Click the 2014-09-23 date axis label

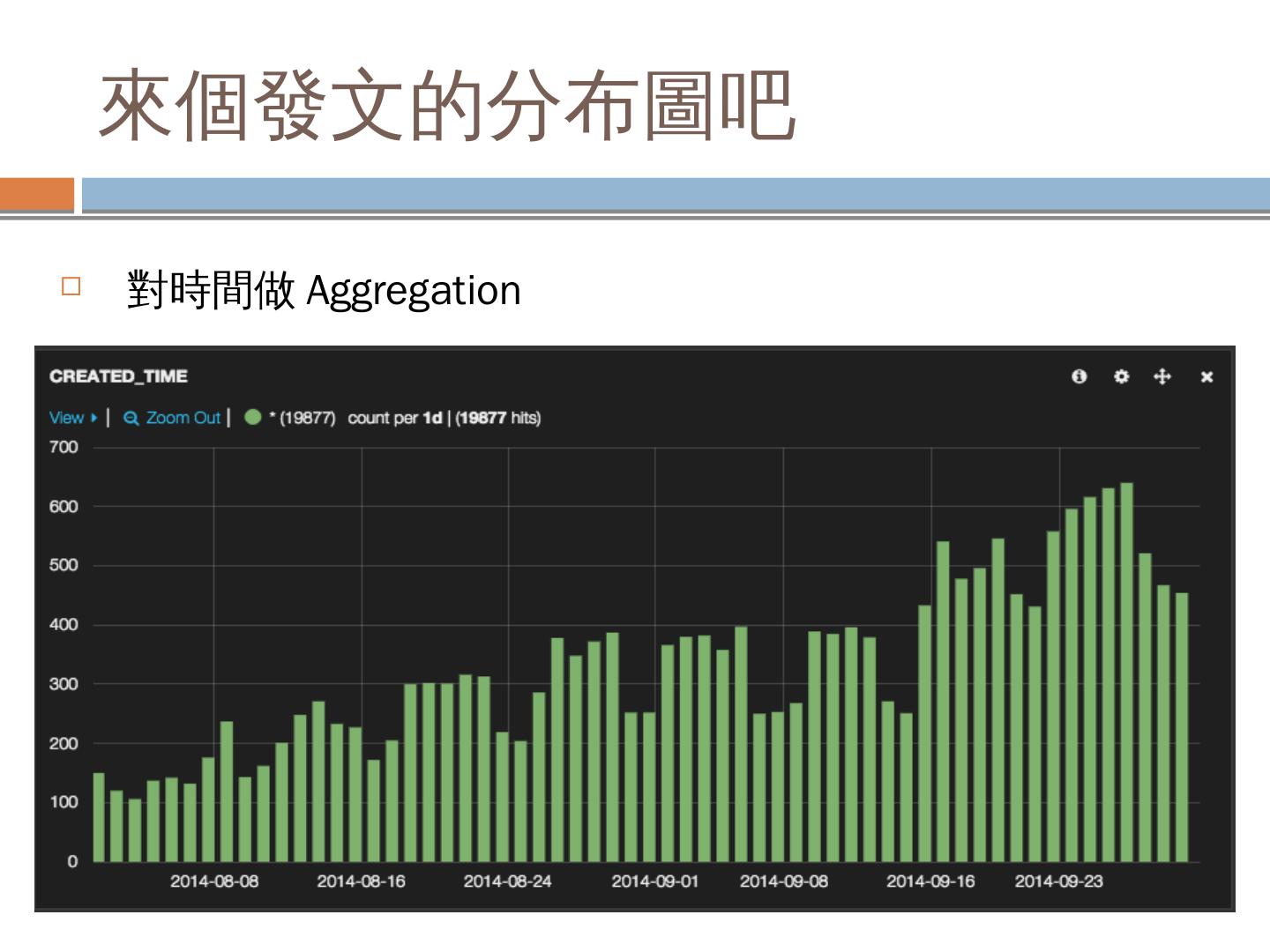click(x=1058, y=881)
